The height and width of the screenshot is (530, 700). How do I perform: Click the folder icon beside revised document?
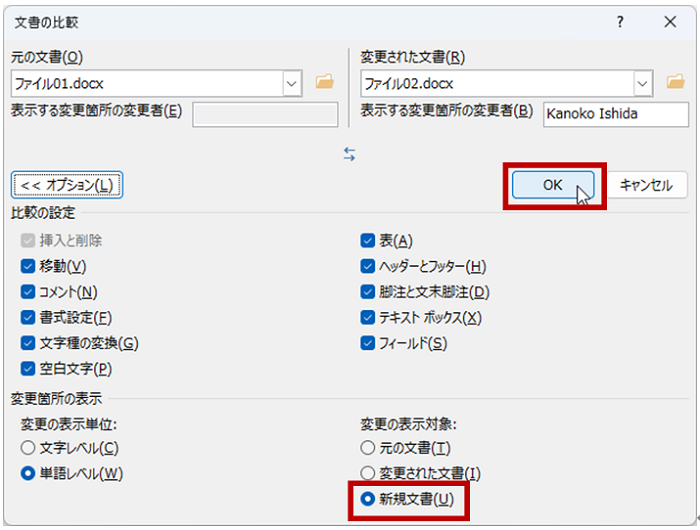673,83
